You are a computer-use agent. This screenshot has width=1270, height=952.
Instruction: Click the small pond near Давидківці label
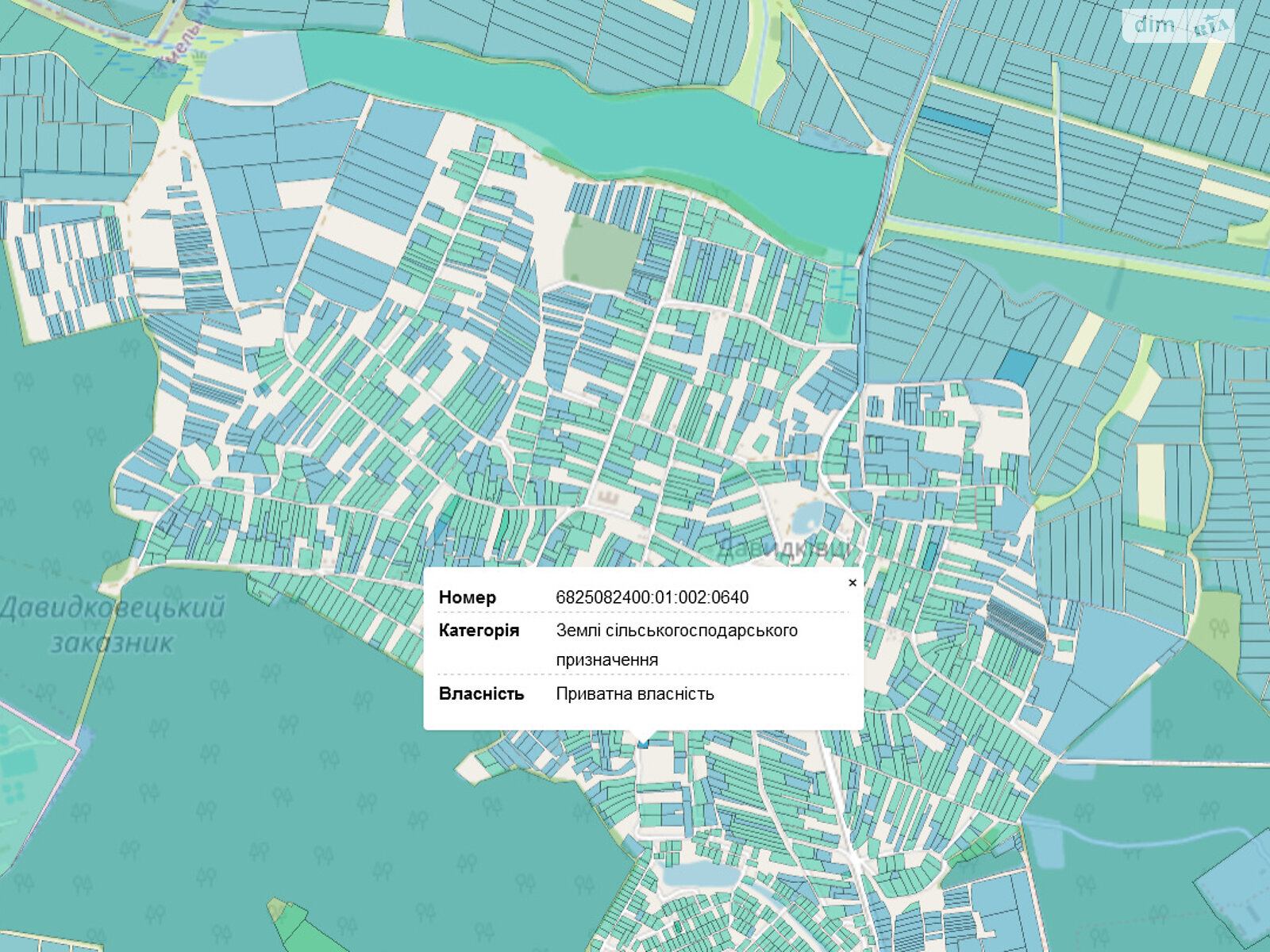[x=808, y=518]
